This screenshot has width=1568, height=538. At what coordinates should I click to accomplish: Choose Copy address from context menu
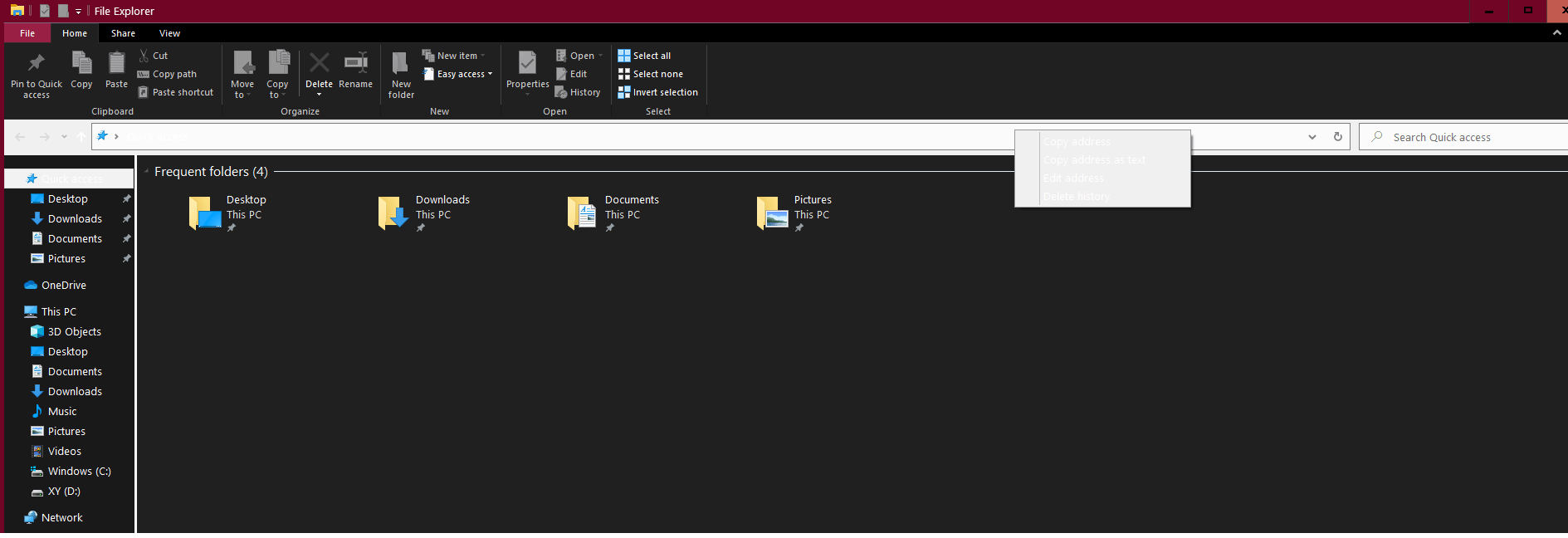click(x=1103, y=142)
